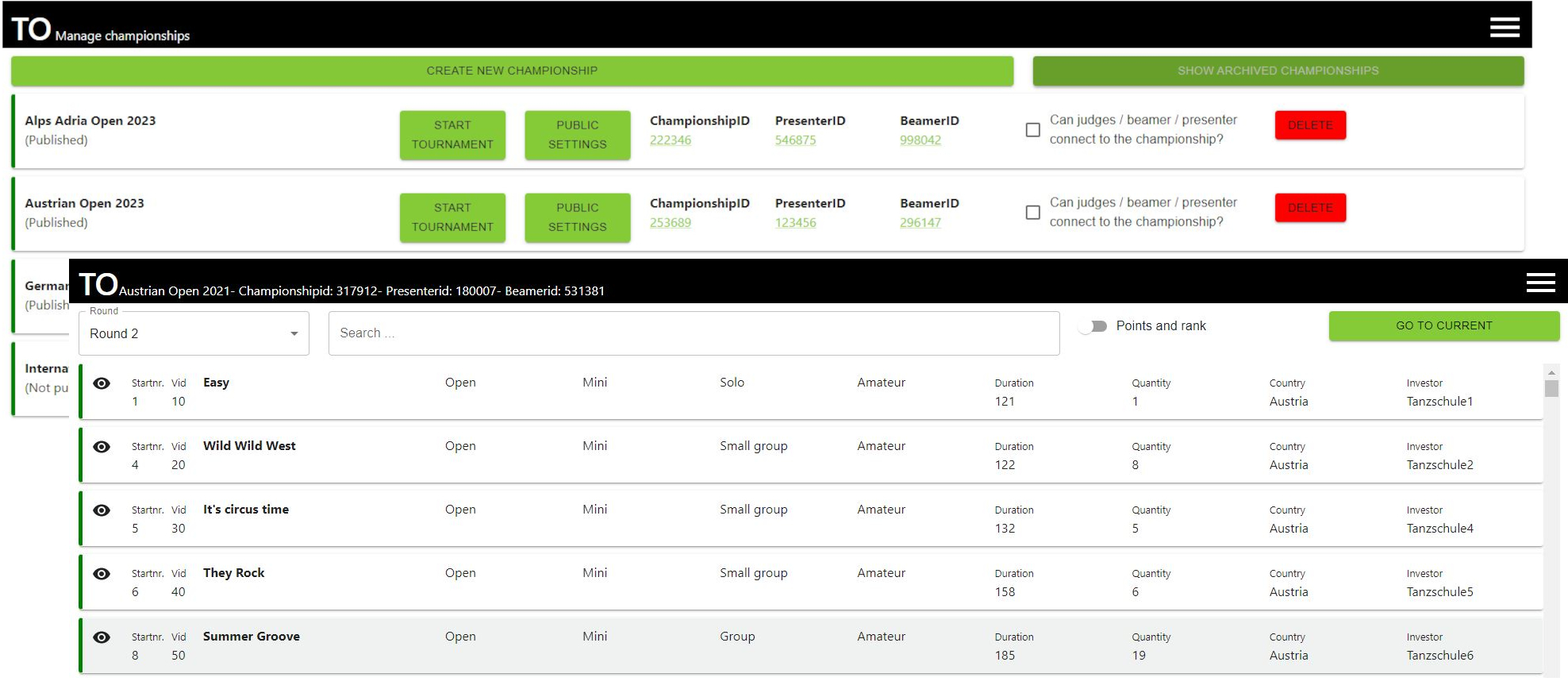Click the scroll up arrow of entries list
1568x685 pixels.
tap(1551, 372)
